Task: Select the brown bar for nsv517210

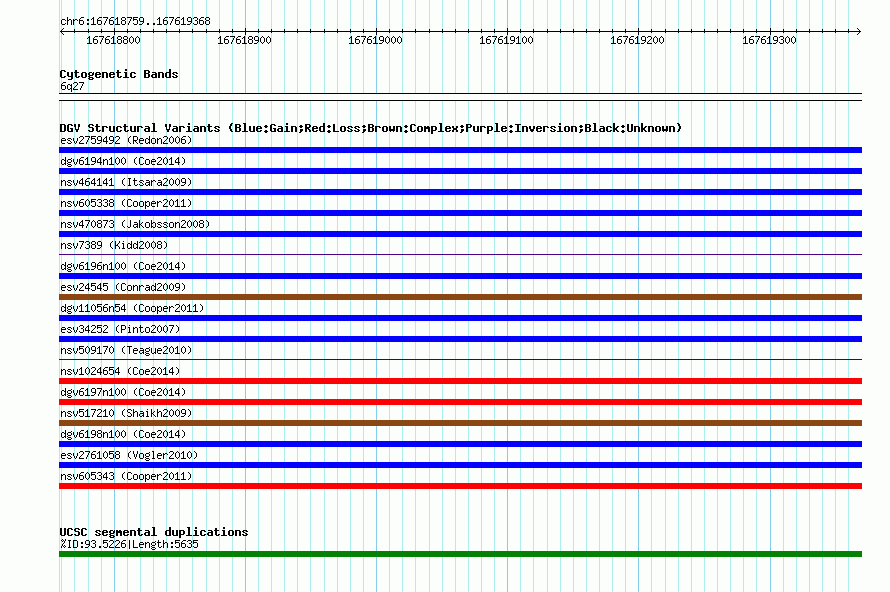Action: pyautogui.click(x=460, y=423)
